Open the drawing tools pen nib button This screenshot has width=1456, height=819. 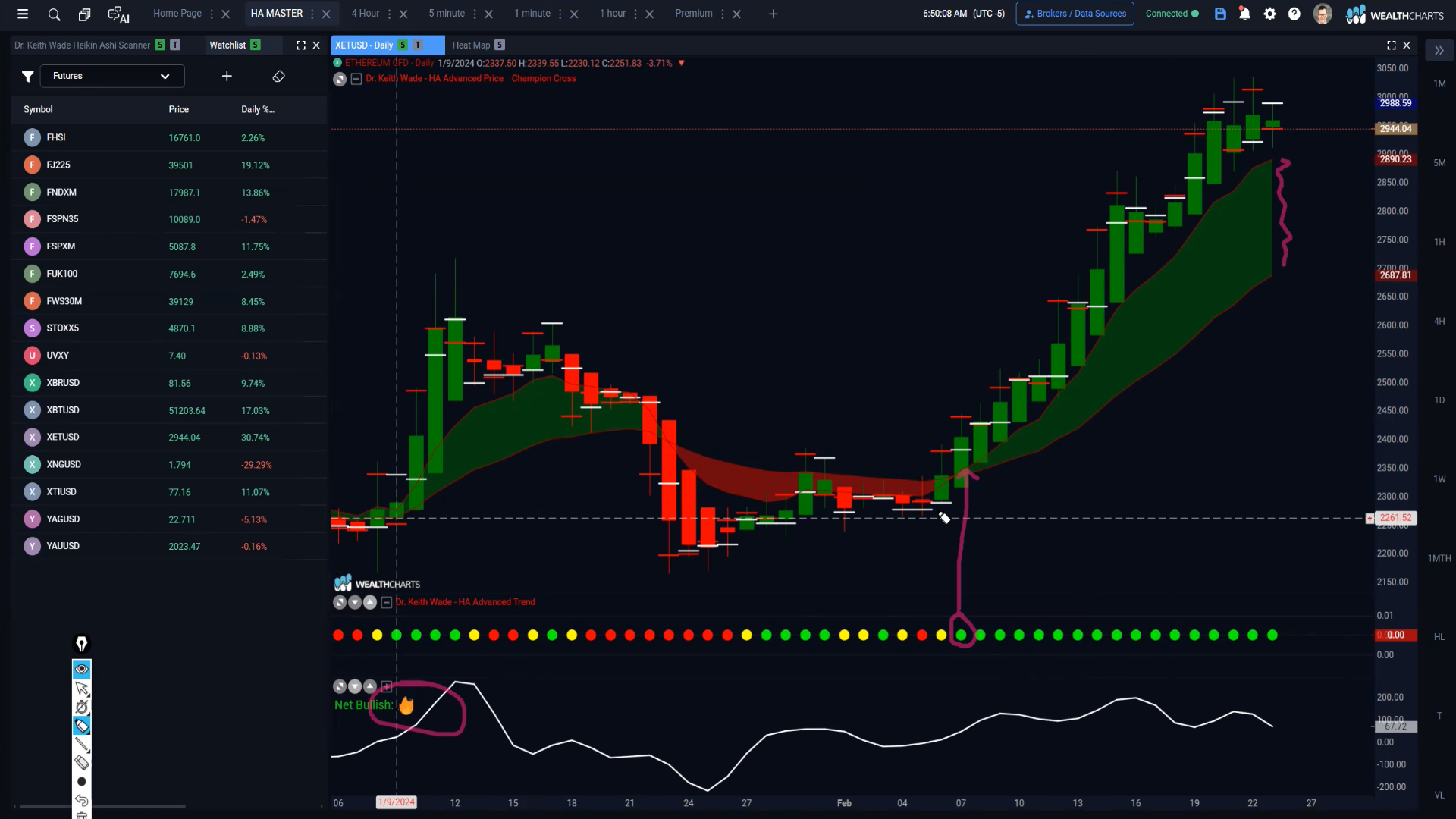[81, 644]
